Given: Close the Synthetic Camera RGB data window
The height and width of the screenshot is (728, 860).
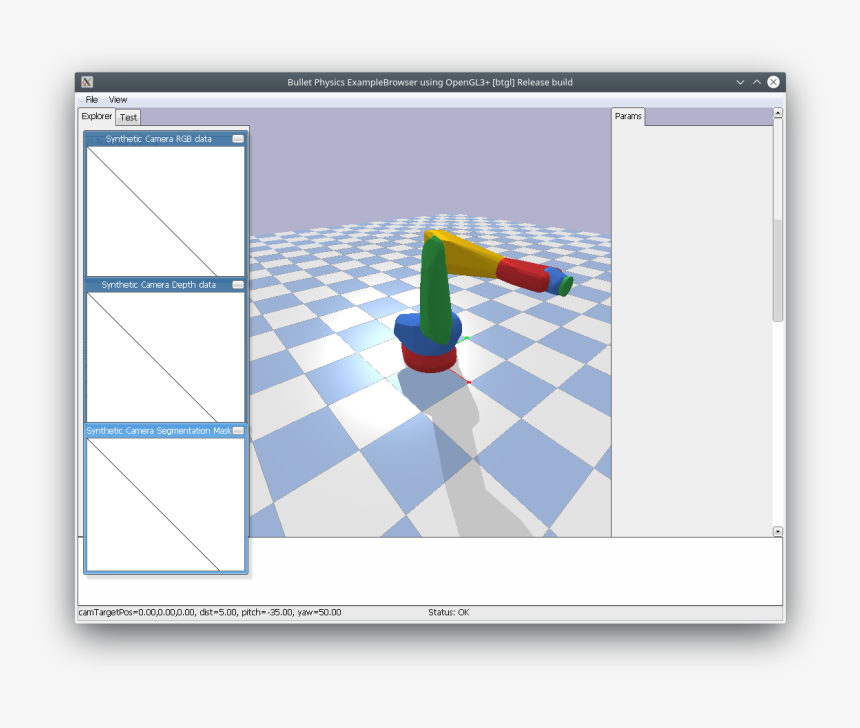Looking at the screenshot, I should click(x=238, y=139).
